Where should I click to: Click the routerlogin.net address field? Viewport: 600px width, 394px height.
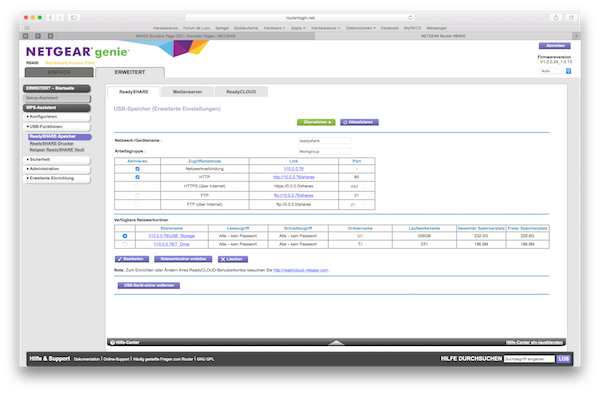[300, 18]
